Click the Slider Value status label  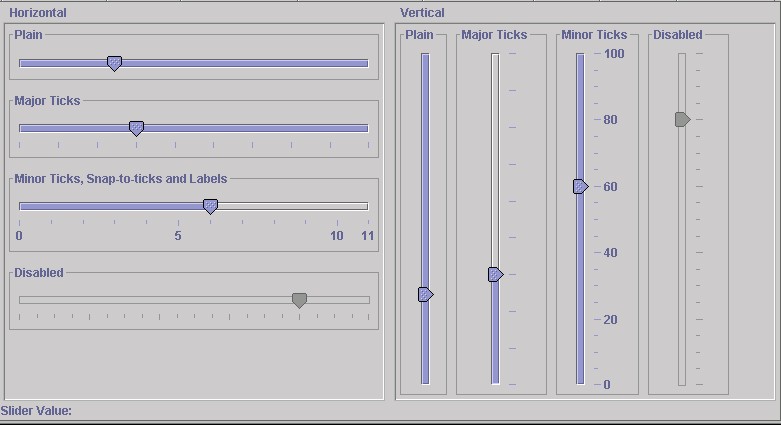pyautogui.click(x=36, y=411)
